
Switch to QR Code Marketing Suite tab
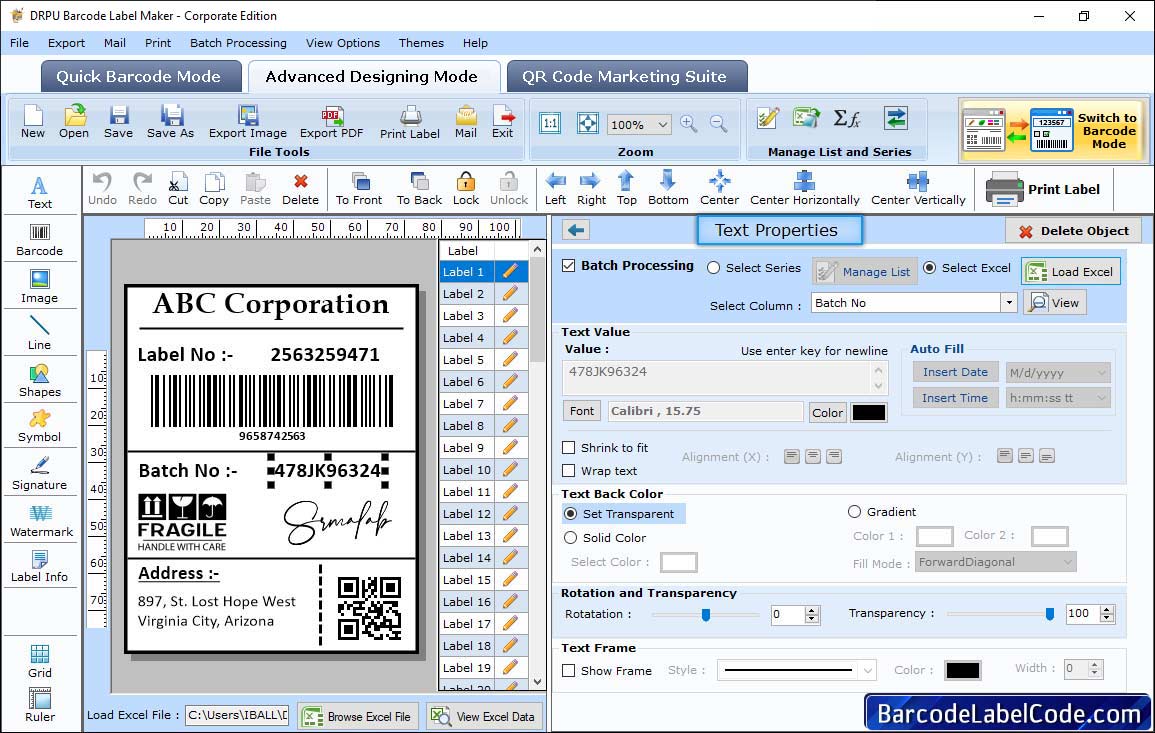pyautogui.click(x=627, y=77)
